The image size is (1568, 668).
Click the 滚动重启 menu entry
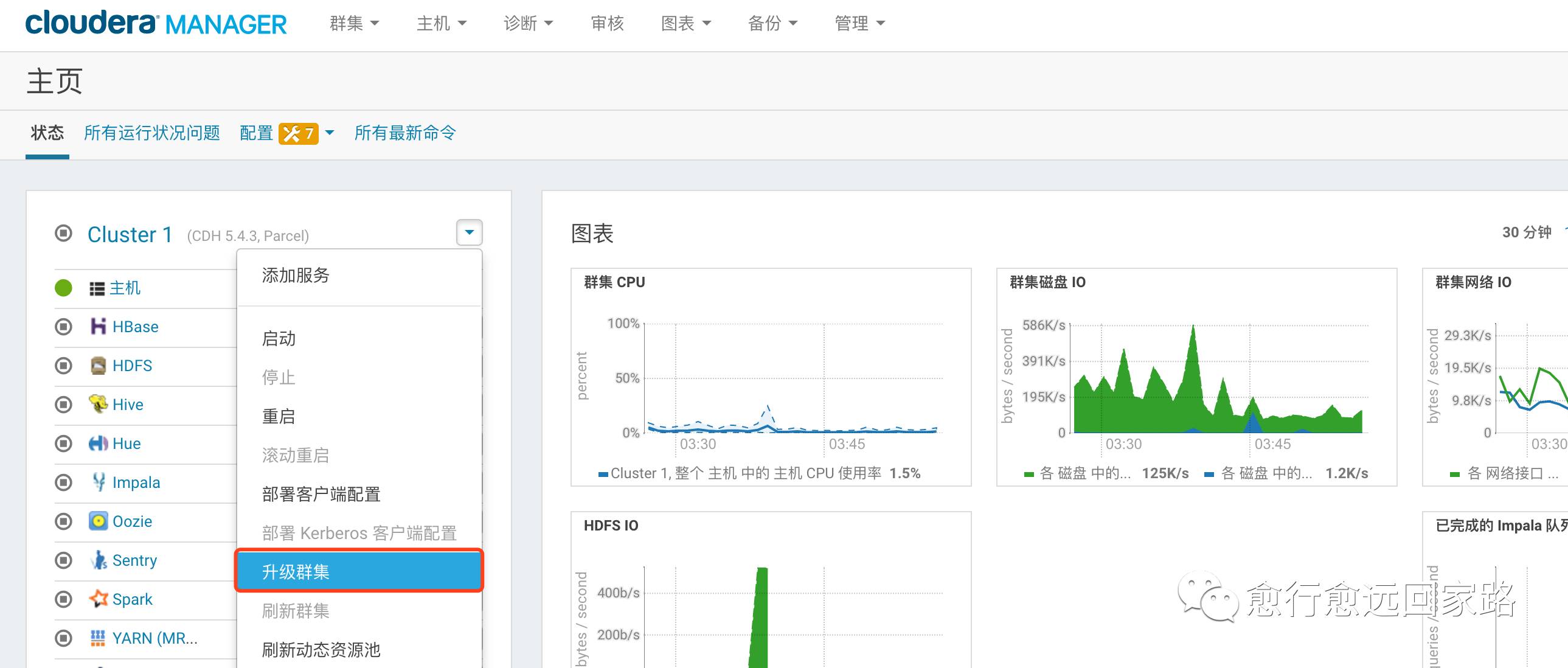pyautogui.click(x=359, y=456)
